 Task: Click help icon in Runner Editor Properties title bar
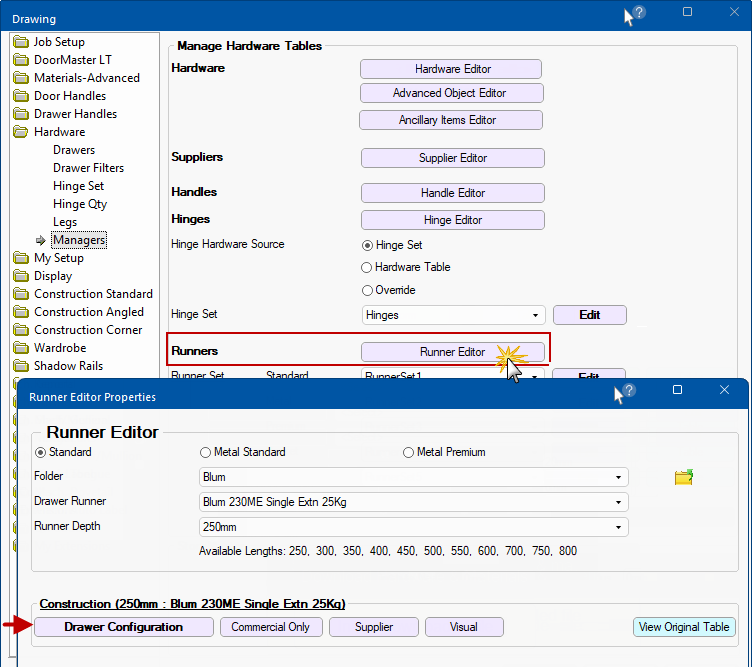(x=629, y=390)
